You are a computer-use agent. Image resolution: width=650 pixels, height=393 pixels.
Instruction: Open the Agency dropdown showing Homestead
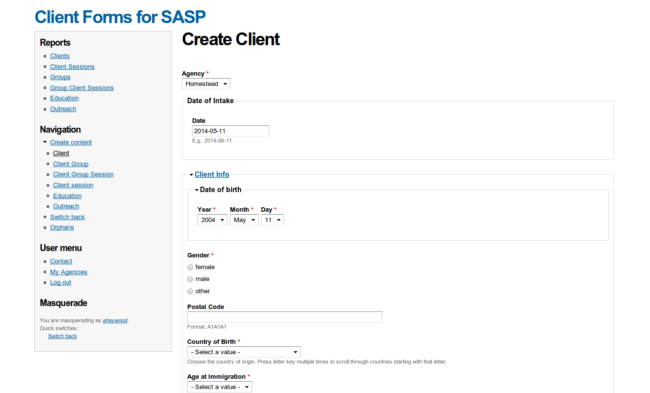click(206, 84)
